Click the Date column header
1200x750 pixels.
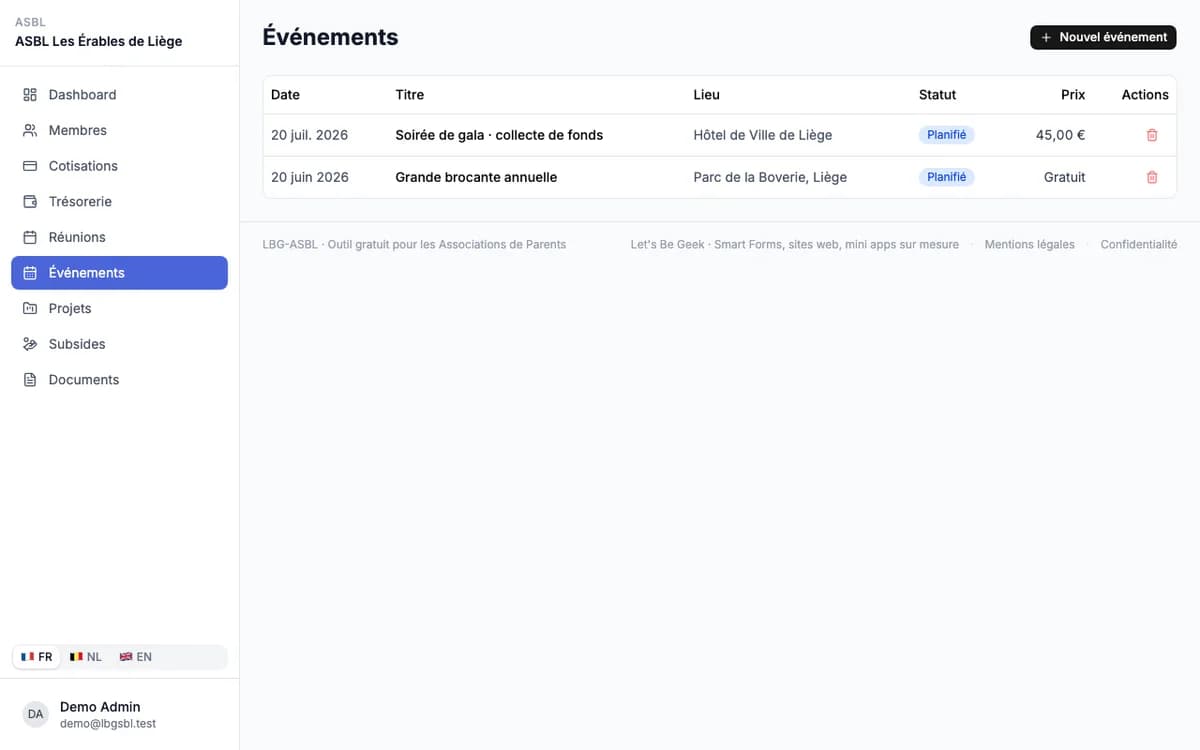[x=285, y=95]
